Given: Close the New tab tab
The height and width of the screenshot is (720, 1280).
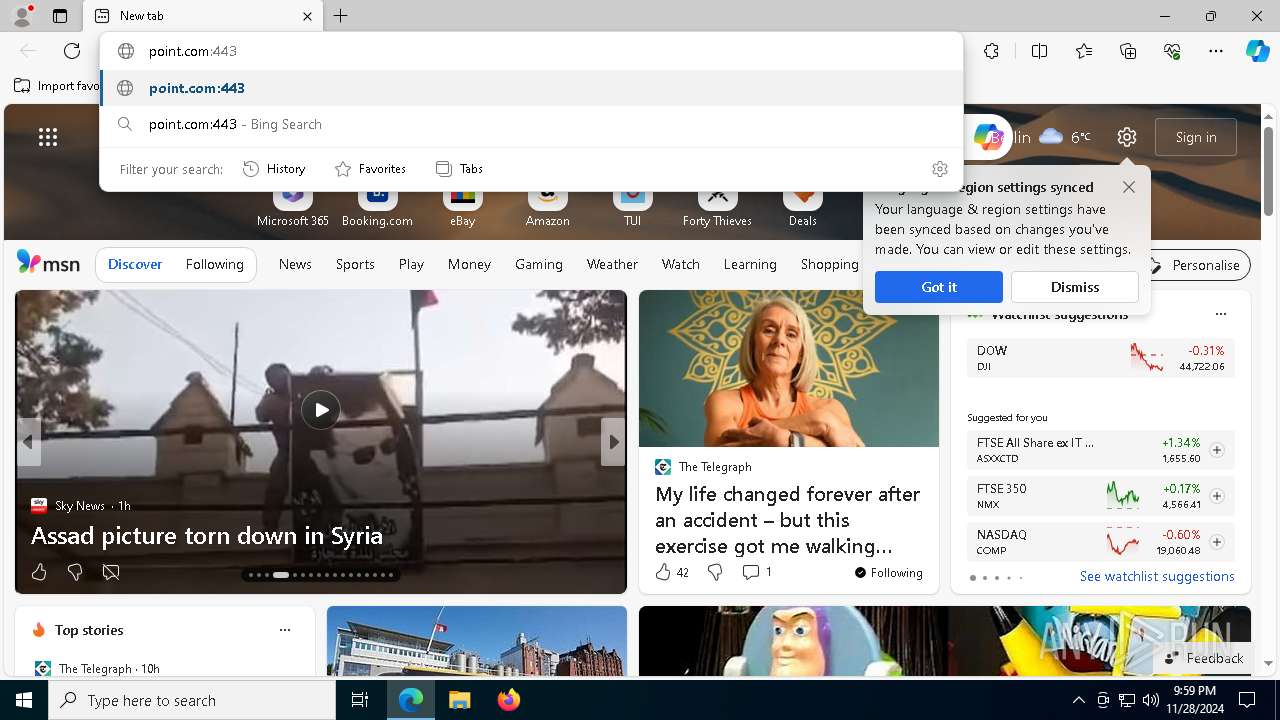Looking at the screenshot, I should (307, 16).
